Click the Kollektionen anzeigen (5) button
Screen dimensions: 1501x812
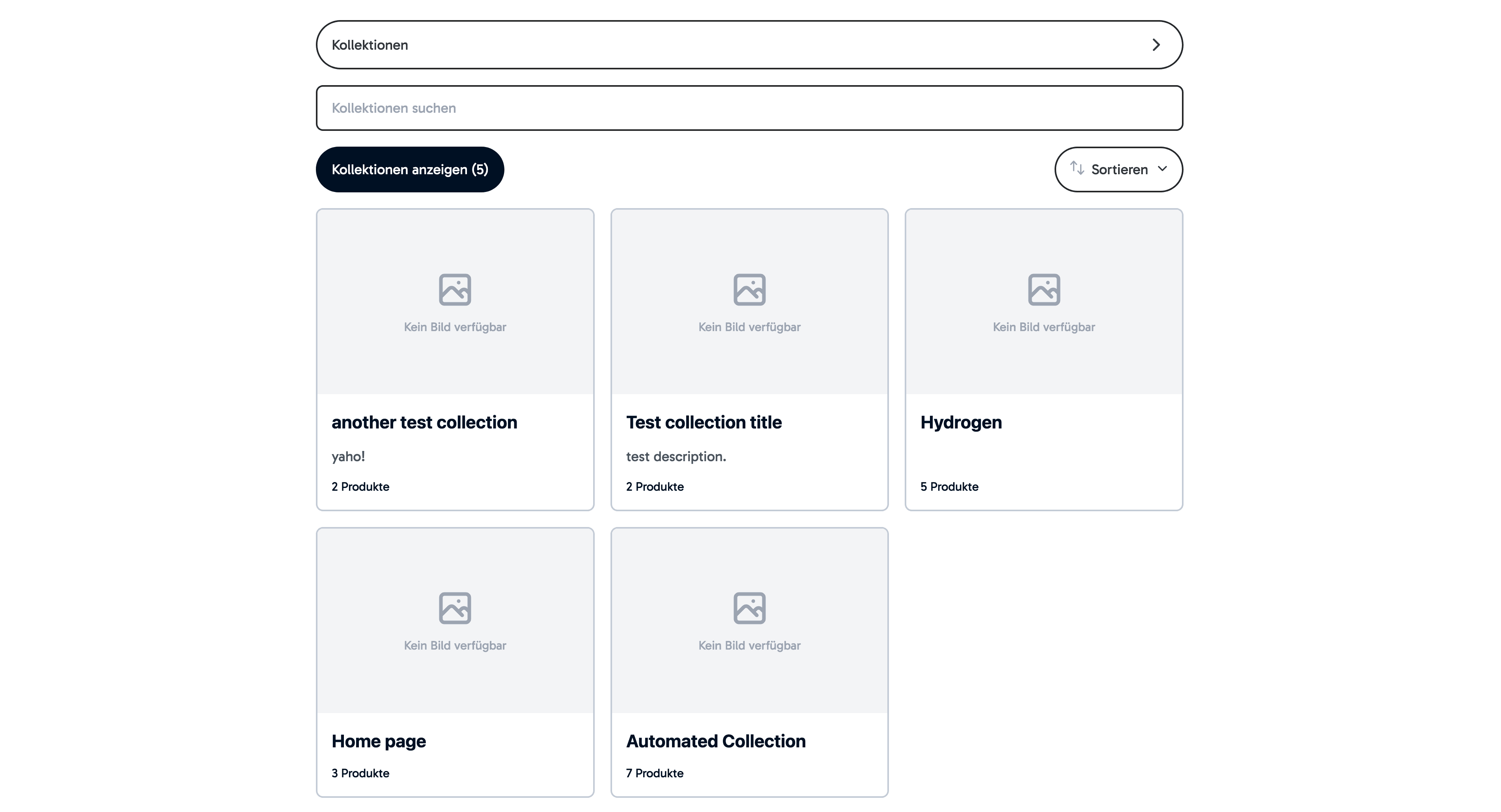tap(410, 169)
